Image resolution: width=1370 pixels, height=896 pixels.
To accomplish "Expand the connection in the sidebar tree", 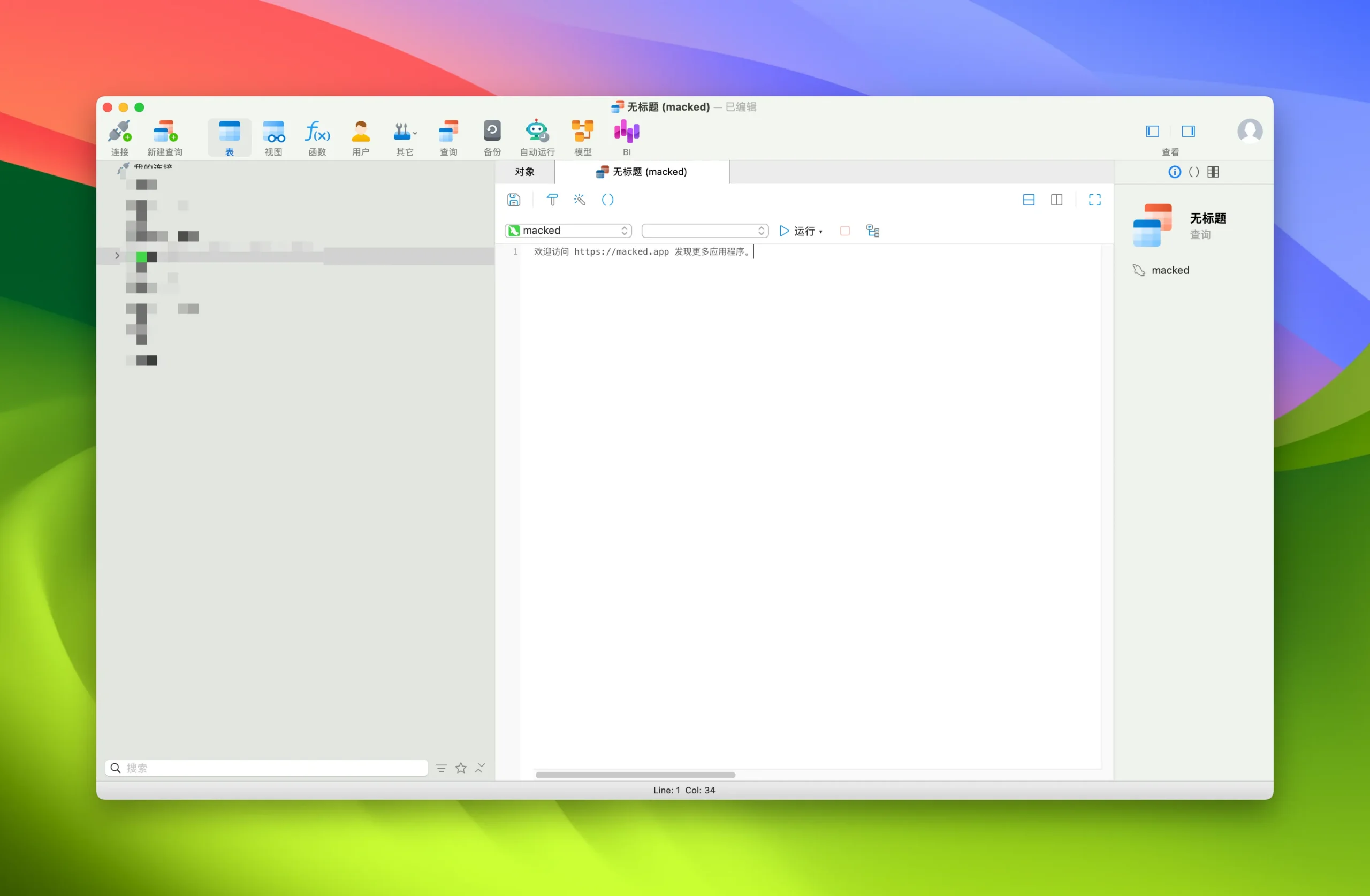I will (117, 256).
